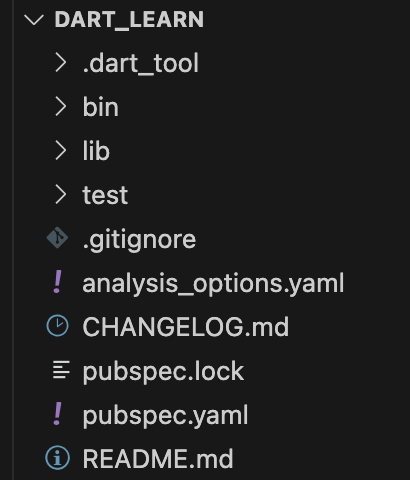Expand the test folder arrow
410x480 pixels.
pyautogui.click(x=61, y=195)
